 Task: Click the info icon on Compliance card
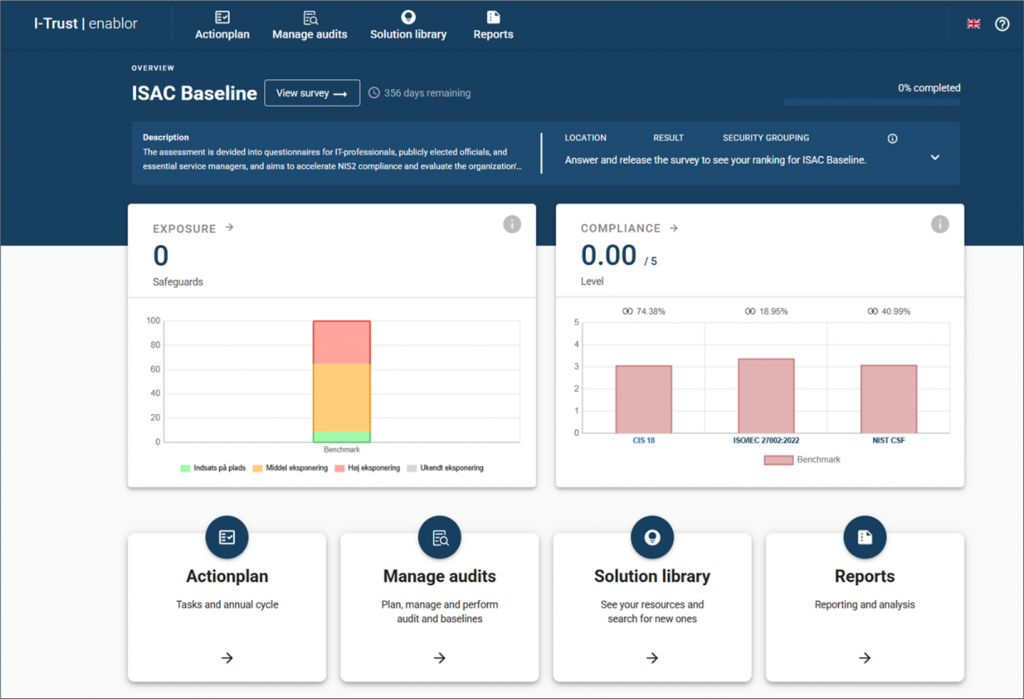939,224
